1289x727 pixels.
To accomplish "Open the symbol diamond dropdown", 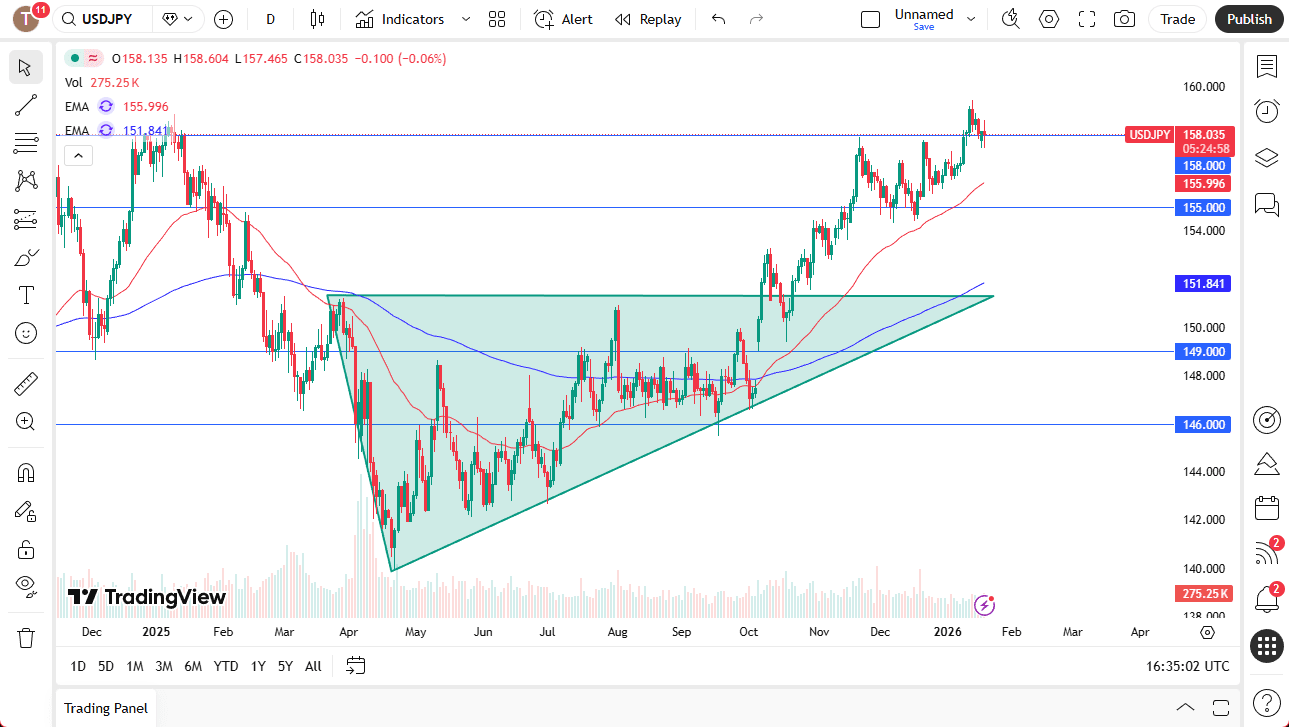I will point(177,19).
